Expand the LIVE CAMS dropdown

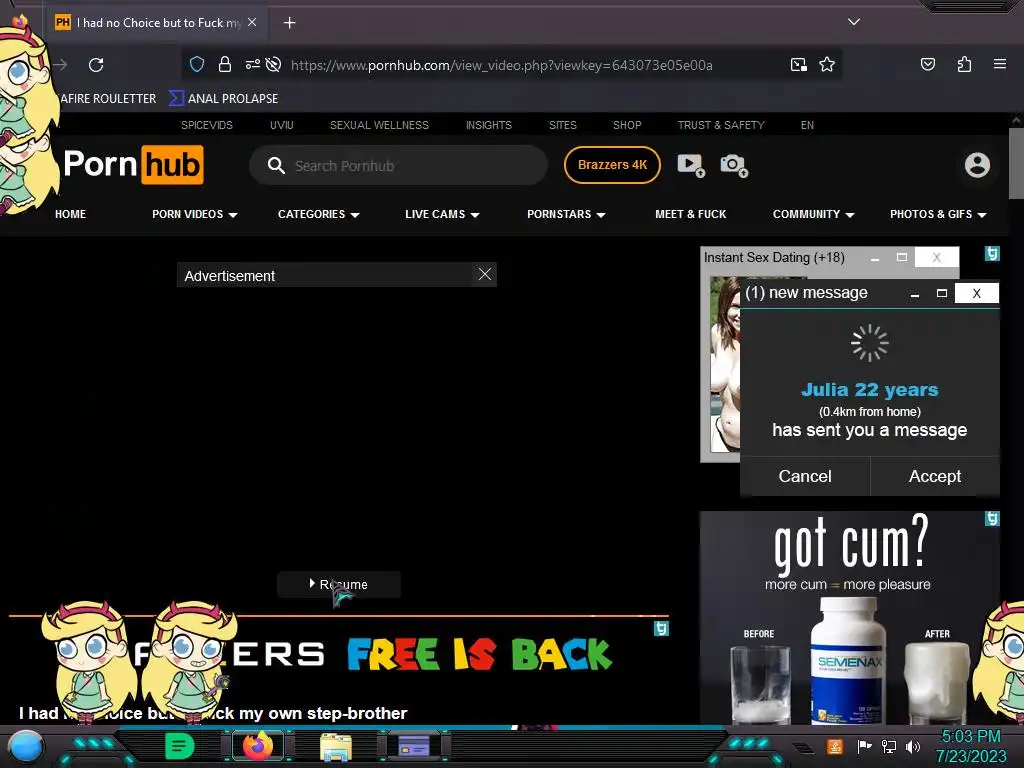[442, 214]
